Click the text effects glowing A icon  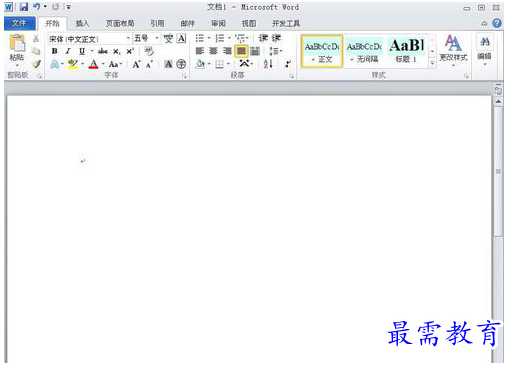(x=55, y=64)
